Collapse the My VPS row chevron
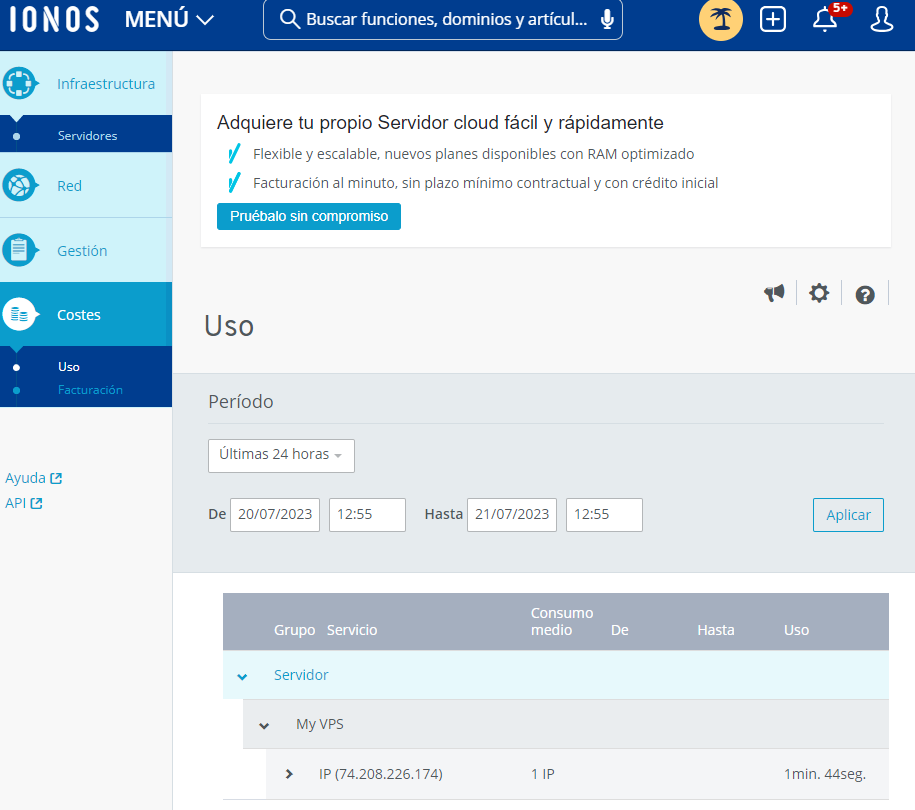 pos(264,725)
